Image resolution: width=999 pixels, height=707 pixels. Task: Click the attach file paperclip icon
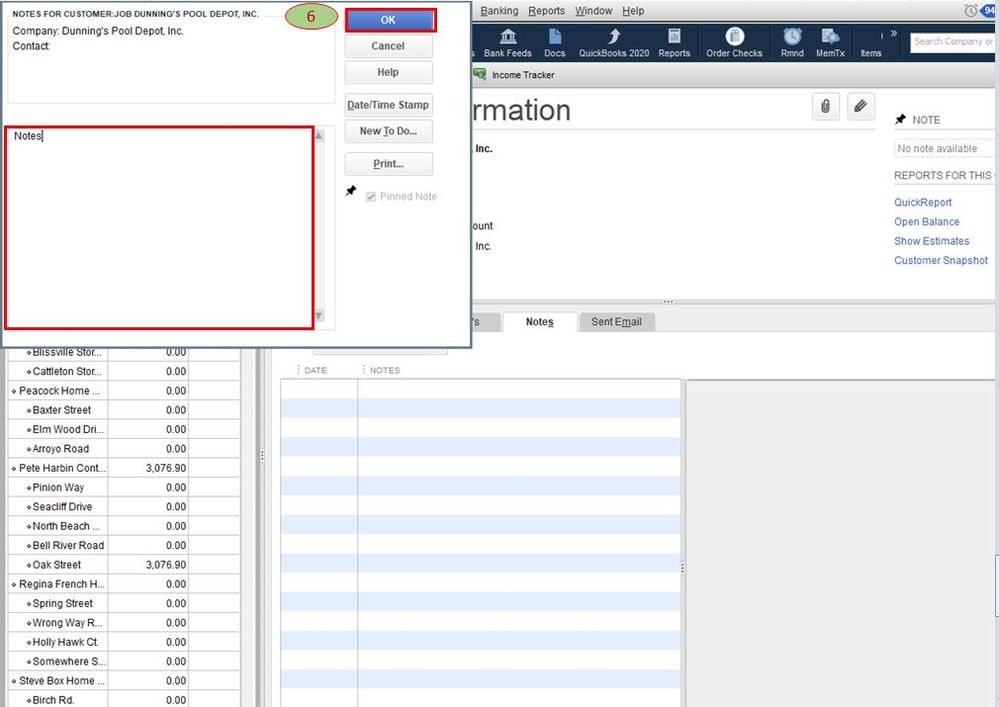tap(825, 106)
